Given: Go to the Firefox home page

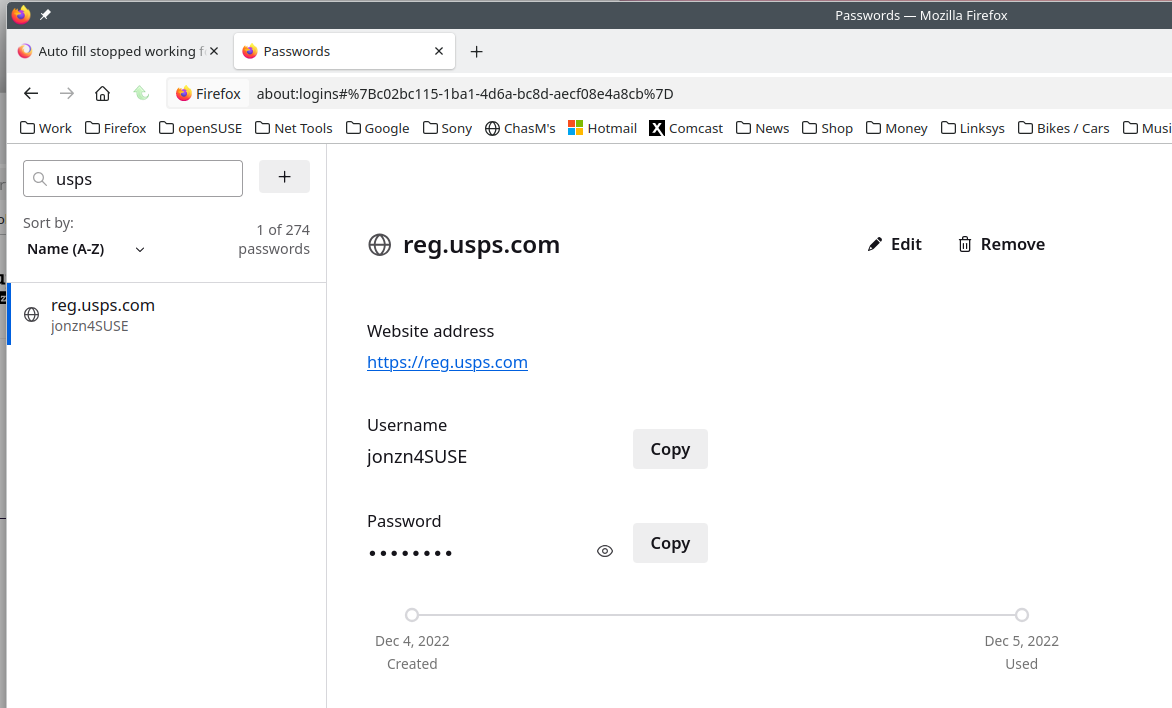Looking at the screenshot, I should coord(102,93).
